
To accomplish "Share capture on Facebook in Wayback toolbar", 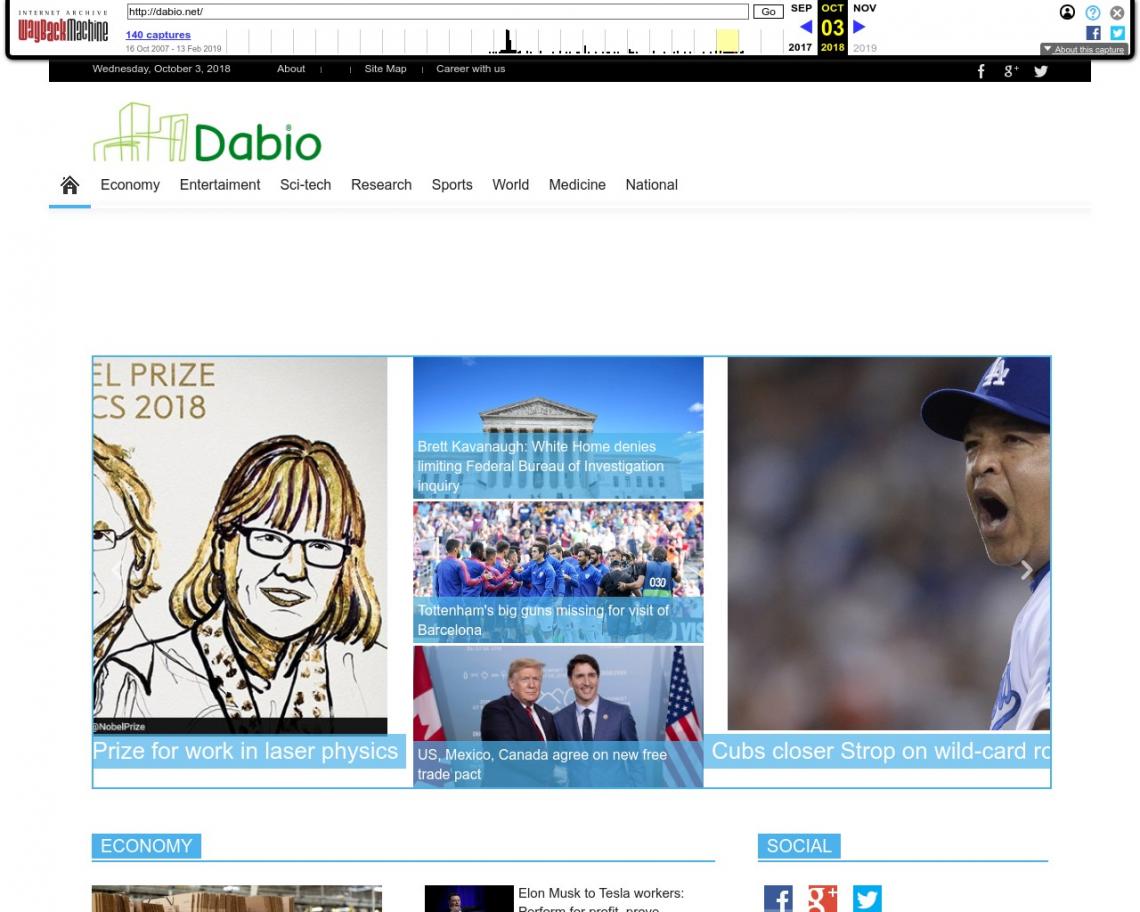I will pyautogui.click(x=1093, y=33).
